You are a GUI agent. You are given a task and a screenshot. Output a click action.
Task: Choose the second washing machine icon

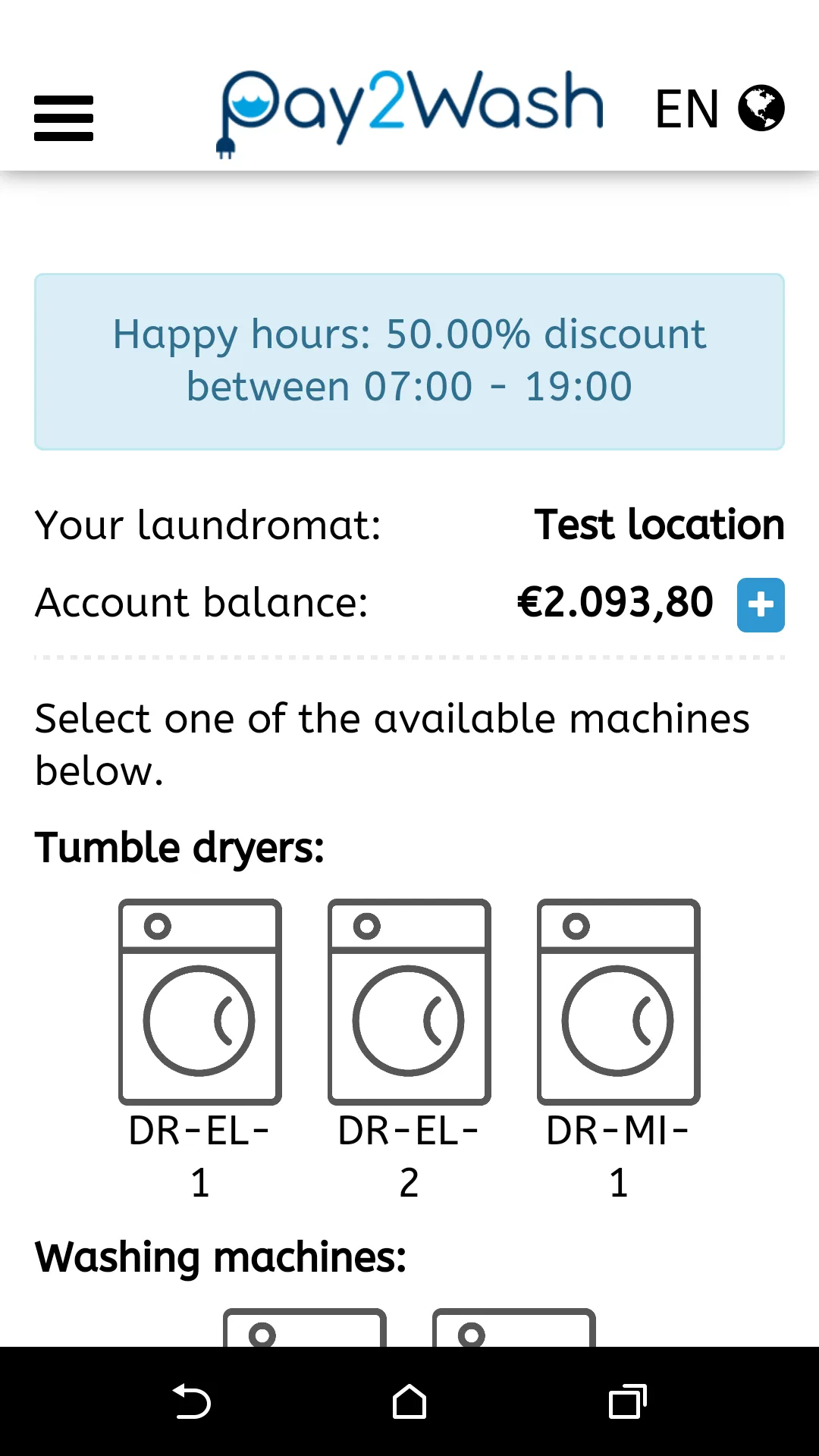coord(514,1329)
